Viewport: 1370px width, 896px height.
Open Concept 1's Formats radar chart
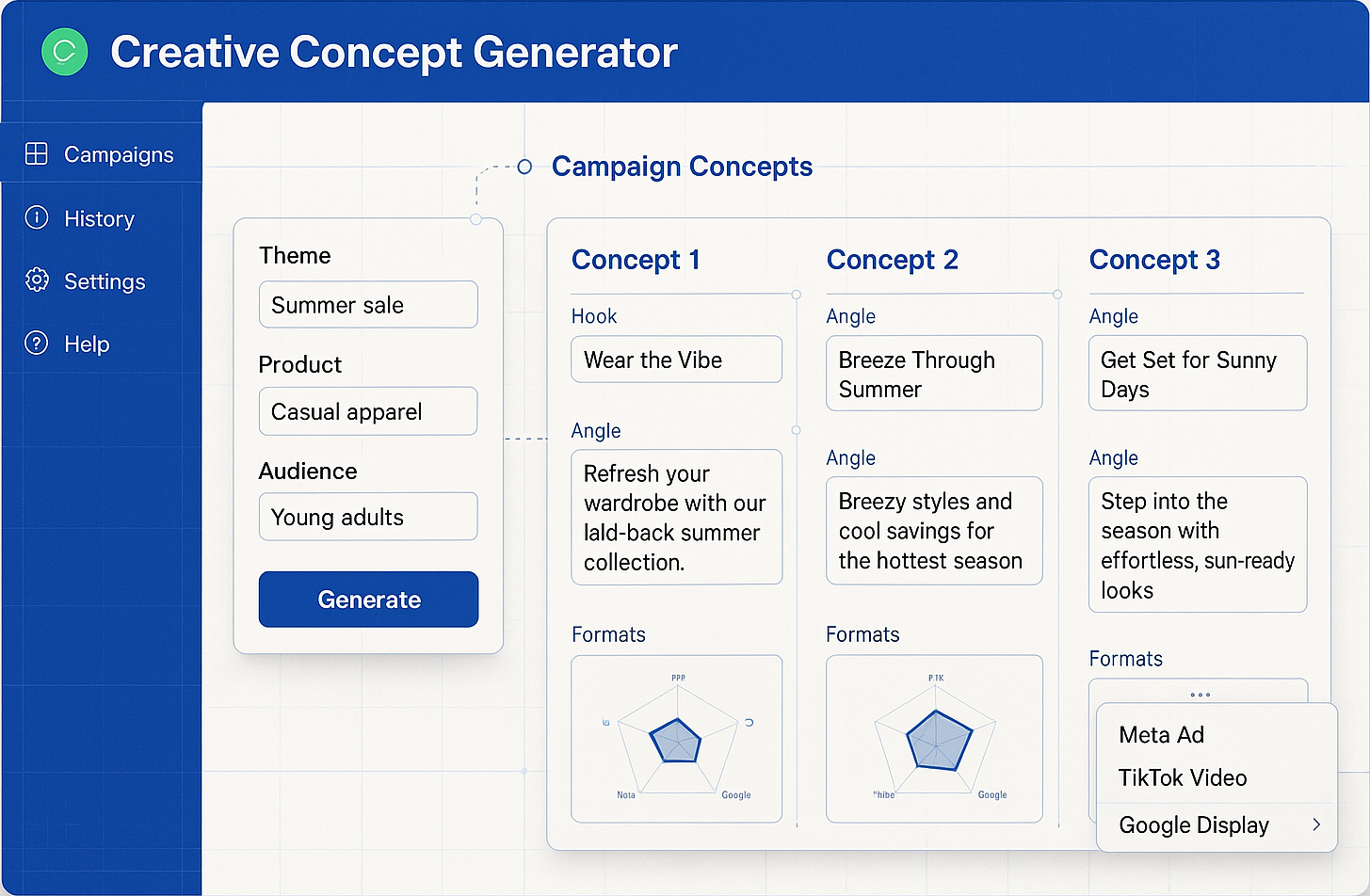[x=676, y=739]
